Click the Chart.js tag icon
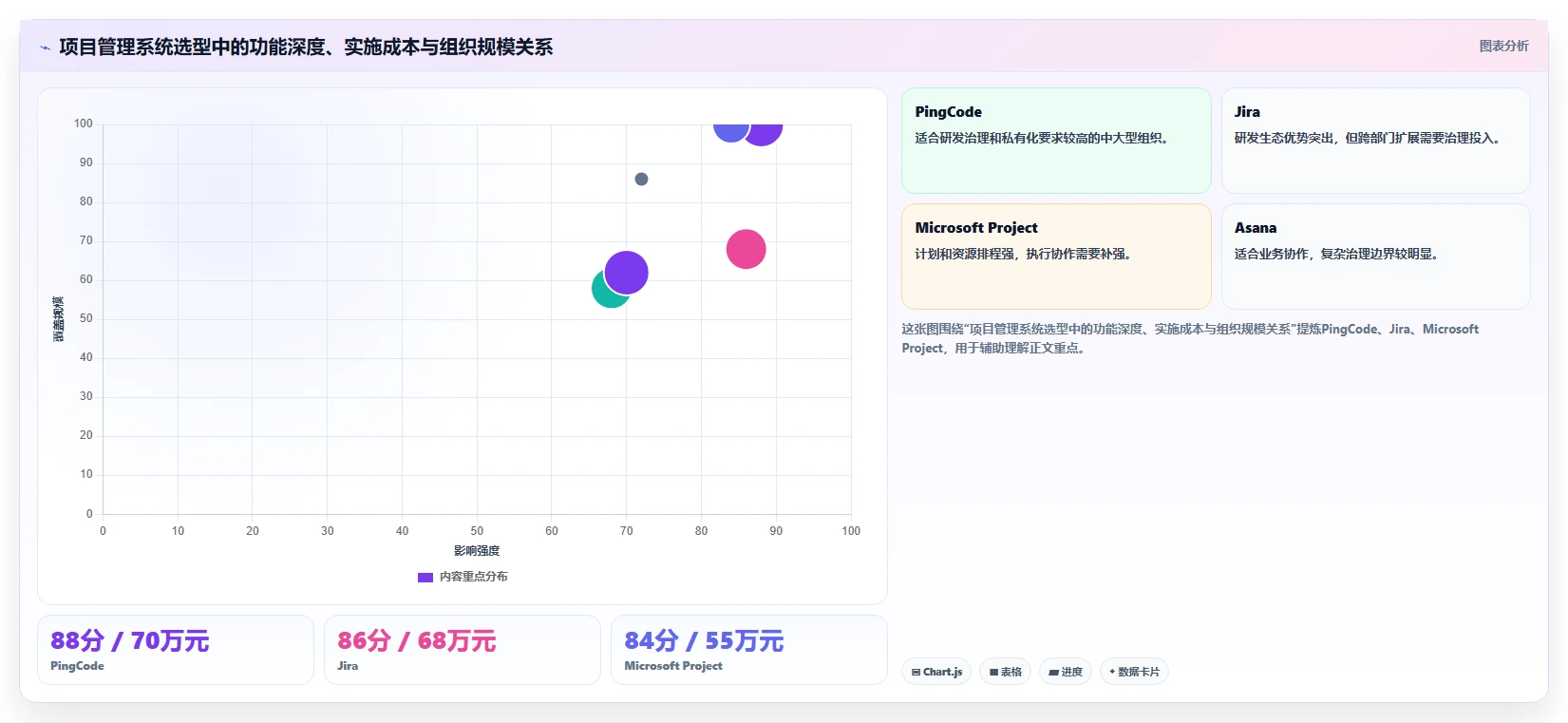1568x723 pixels. coord(916,672)
